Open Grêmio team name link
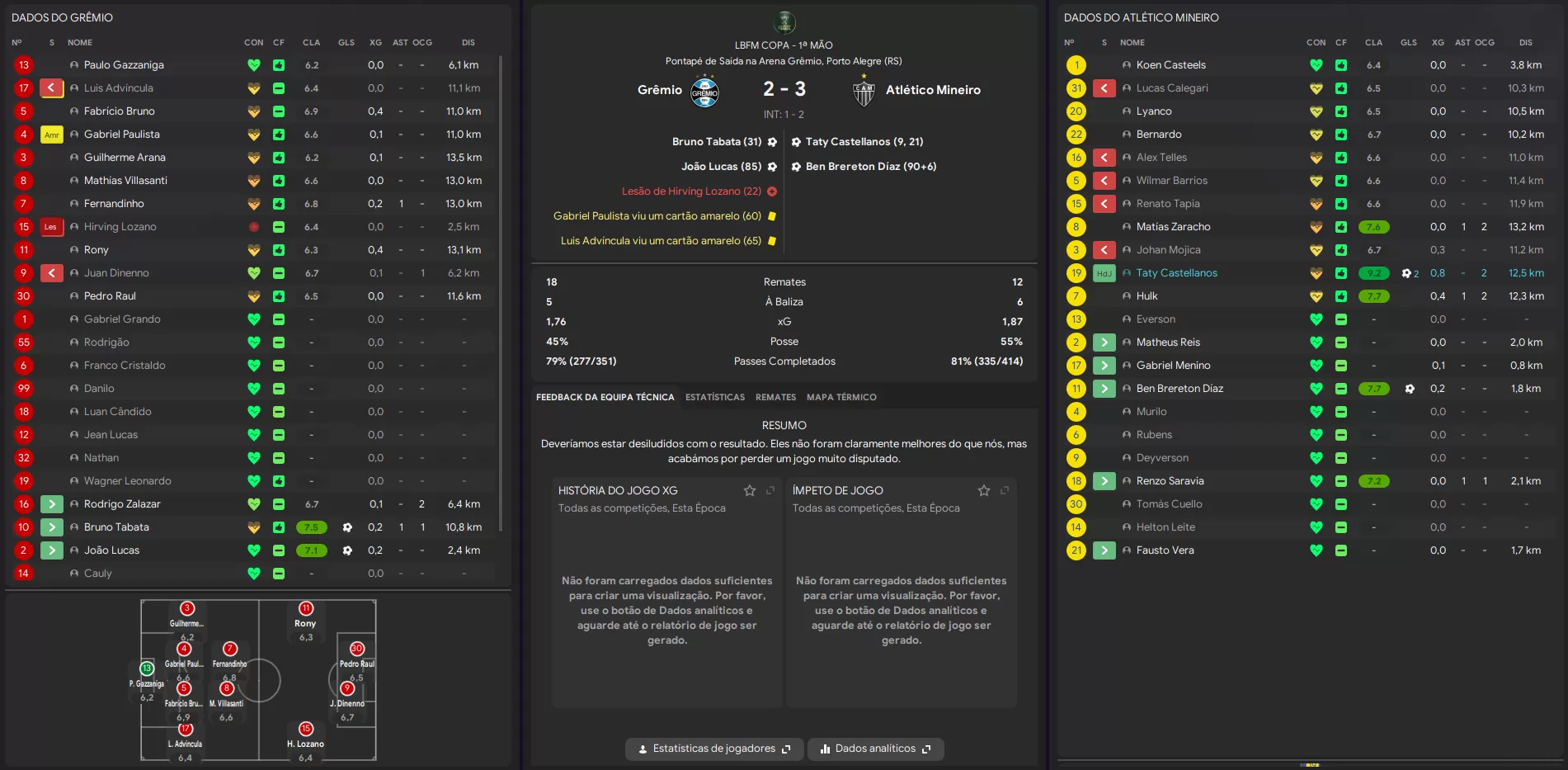1568x770 pixels. tap(660, 90)
